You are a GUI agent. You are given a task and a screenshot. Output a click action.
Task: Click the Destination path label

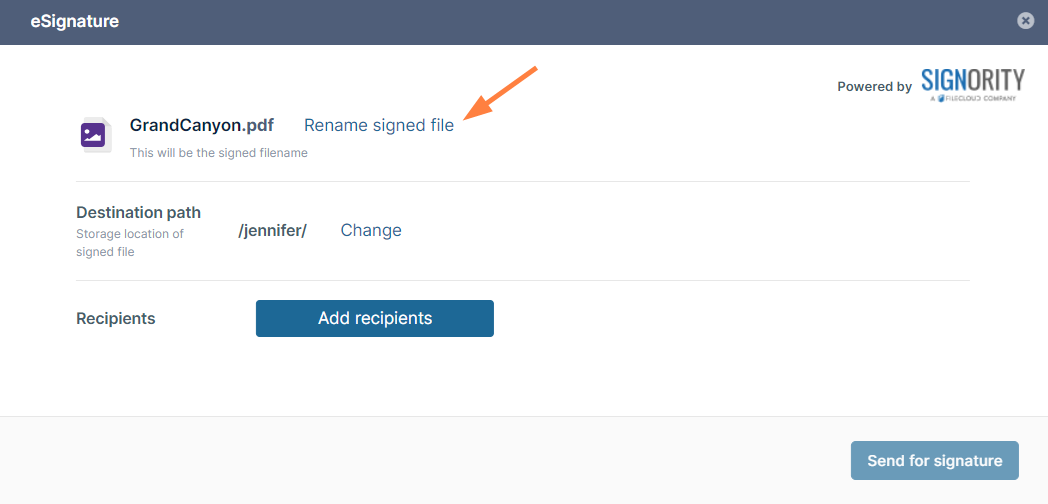tap(138, 212)
